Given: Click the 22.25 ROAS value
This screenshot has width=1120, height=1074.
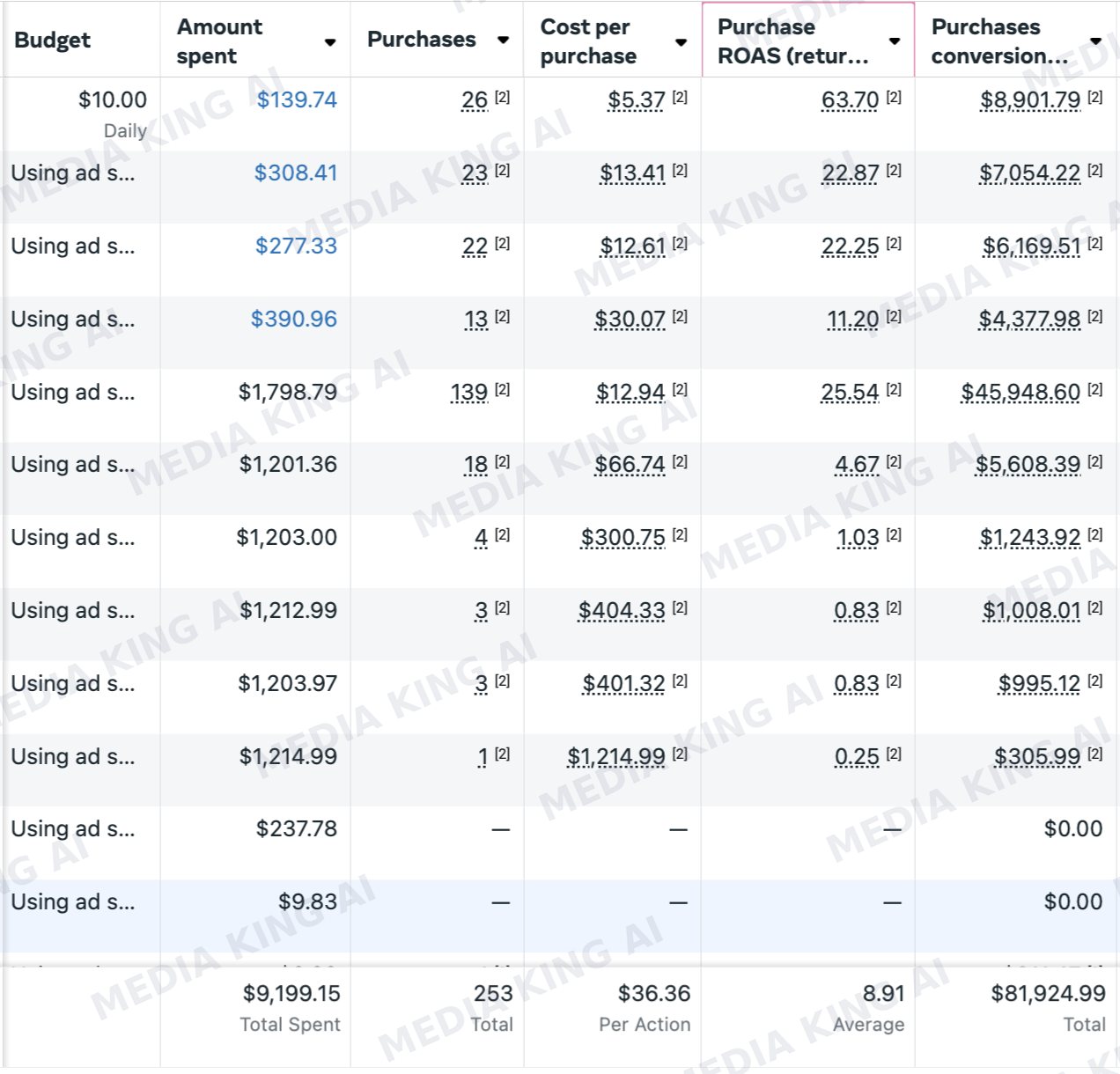Looking at the screenshot, I should pyautogui.click(x=850, y=246).
